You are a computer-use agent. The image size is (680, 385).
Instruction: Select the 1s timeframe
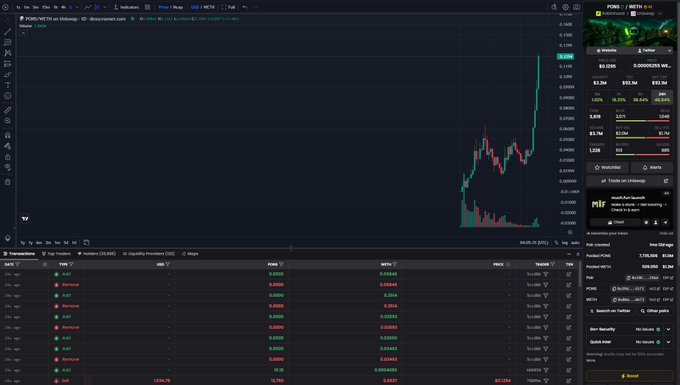click(18, 7)
